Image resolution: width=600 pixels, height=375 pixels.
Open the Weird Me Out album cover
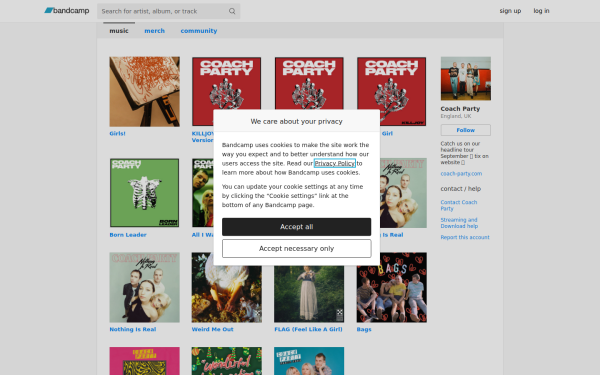(x=227, y=294)
